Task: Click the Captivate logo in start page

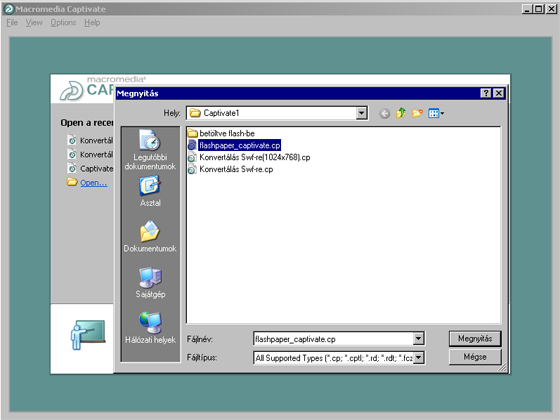Action: click(71, 91)
